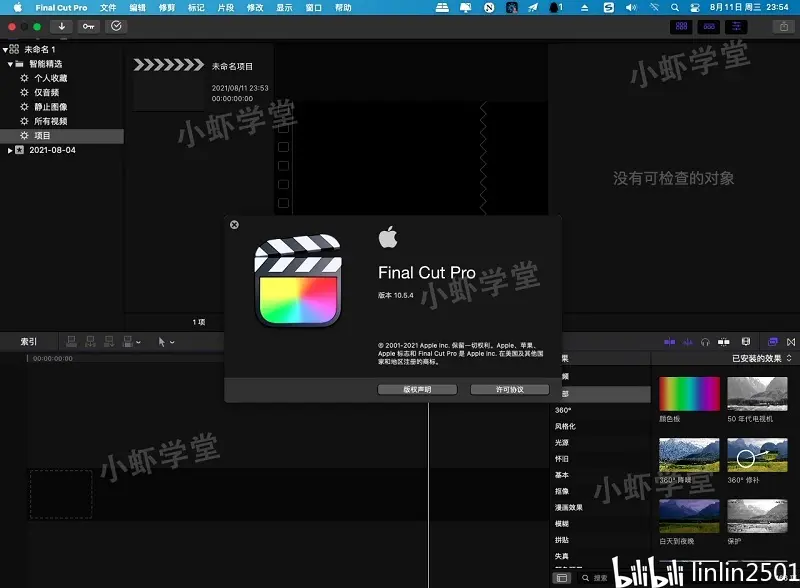Open the keyword editor key icon
Screen dimensions: 800x588
88,27
